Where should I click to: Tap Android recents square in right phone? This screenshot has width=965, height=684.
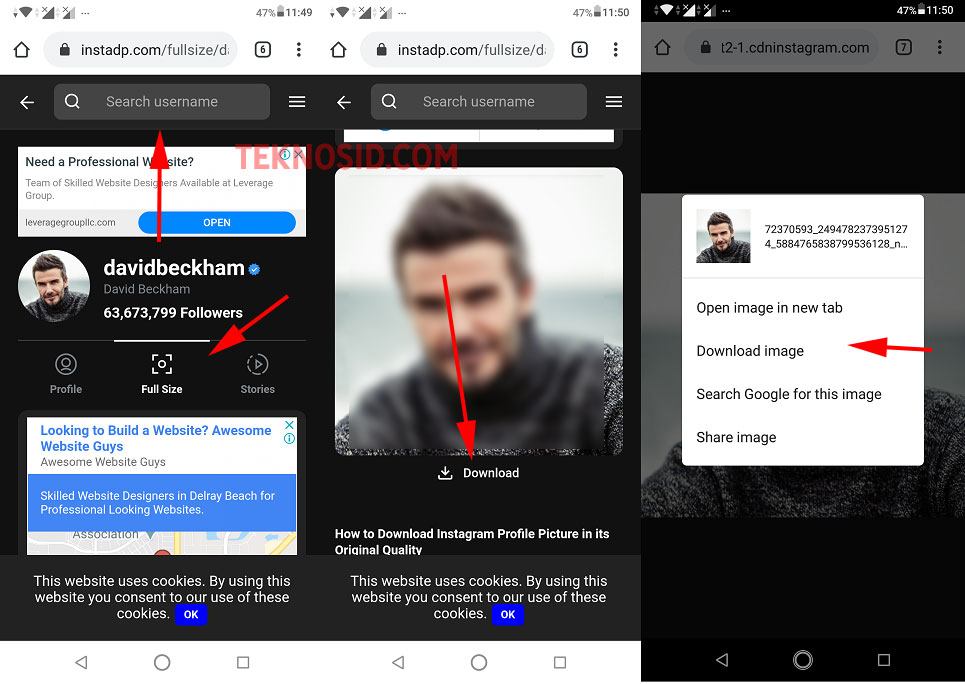pyautogui.click(x=884, y=660)
